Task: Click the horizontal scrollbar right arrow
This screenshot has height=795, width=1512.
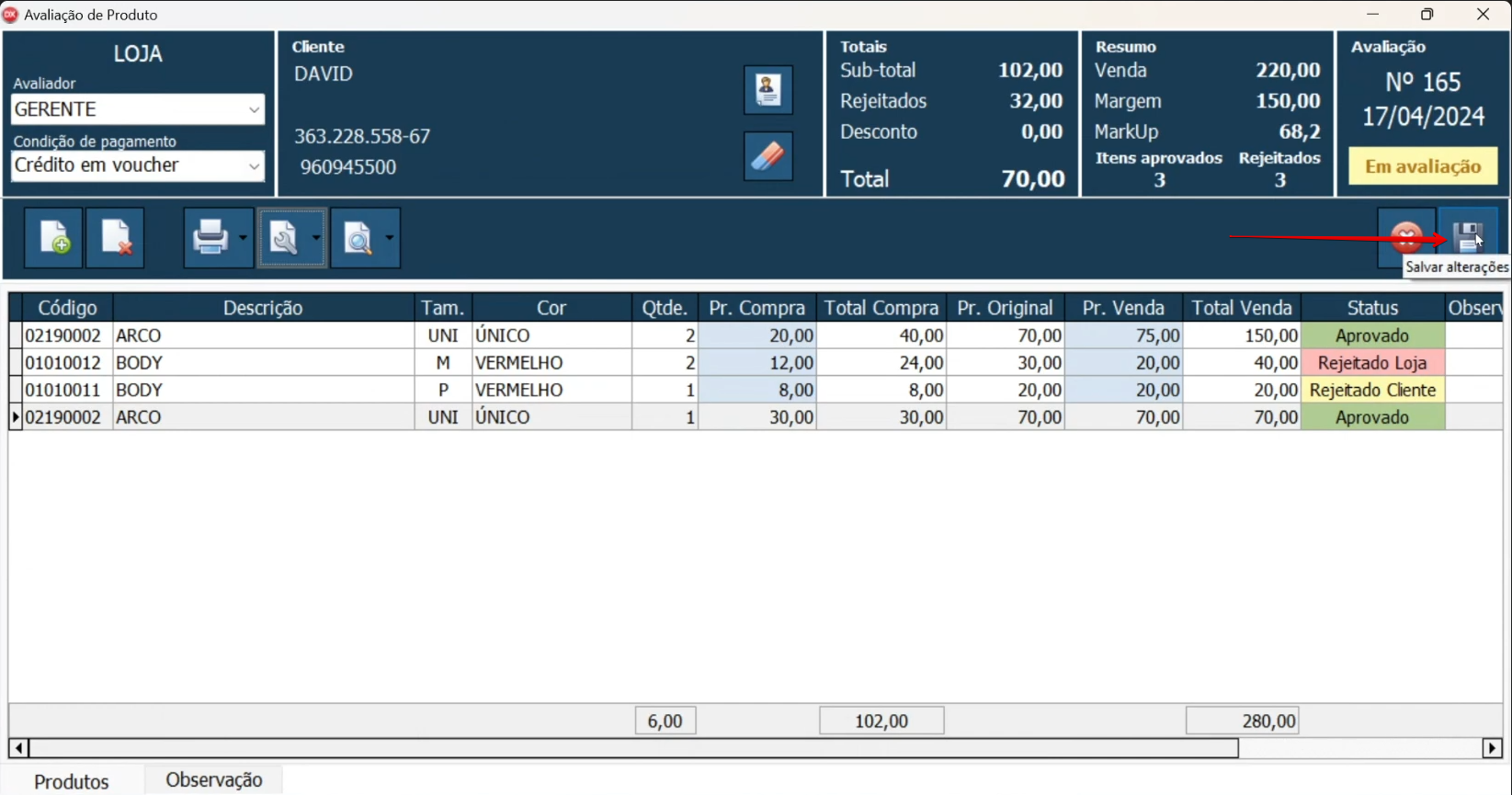Action: pyautogui.click(x=1493, y=748)
